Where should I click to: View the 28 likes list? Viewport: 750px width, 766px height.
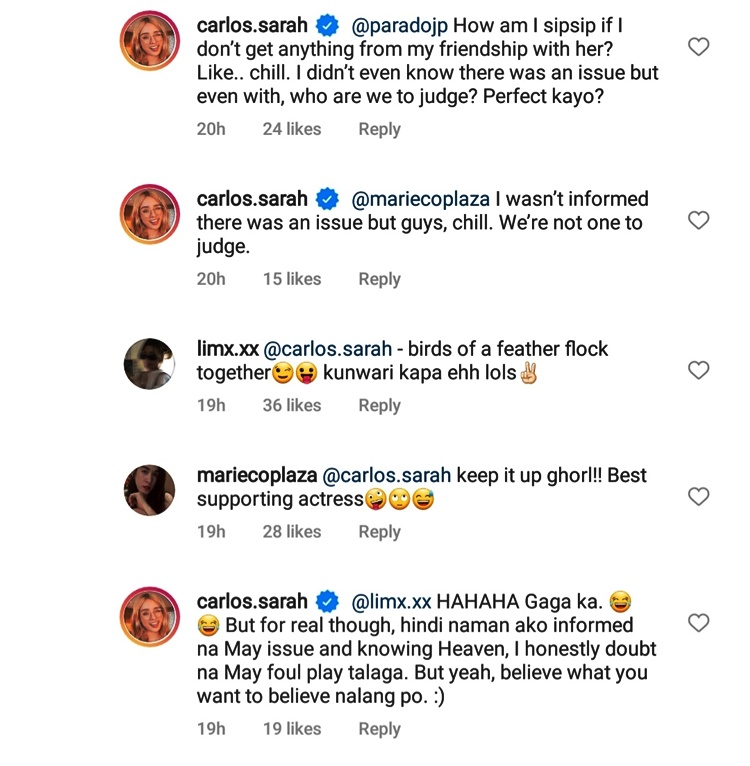291,531
